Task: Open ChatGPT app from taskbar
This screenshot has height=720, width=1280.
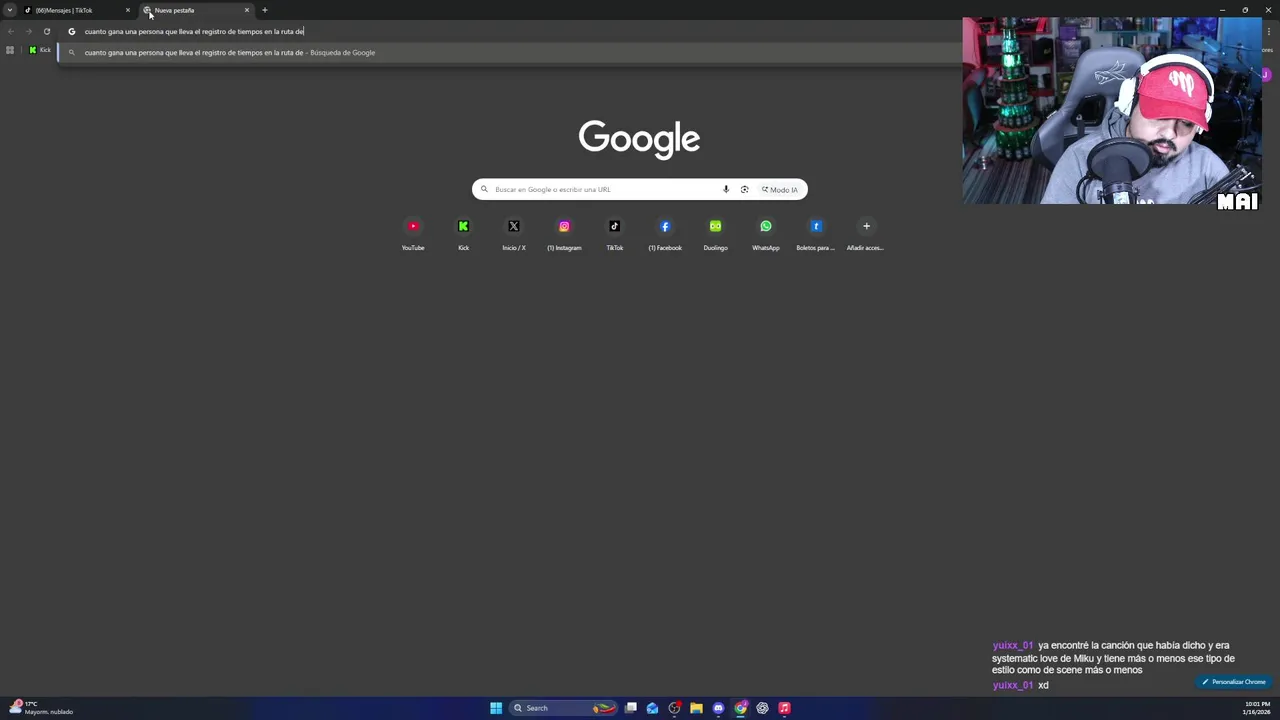Action: [x=762, y=708]
